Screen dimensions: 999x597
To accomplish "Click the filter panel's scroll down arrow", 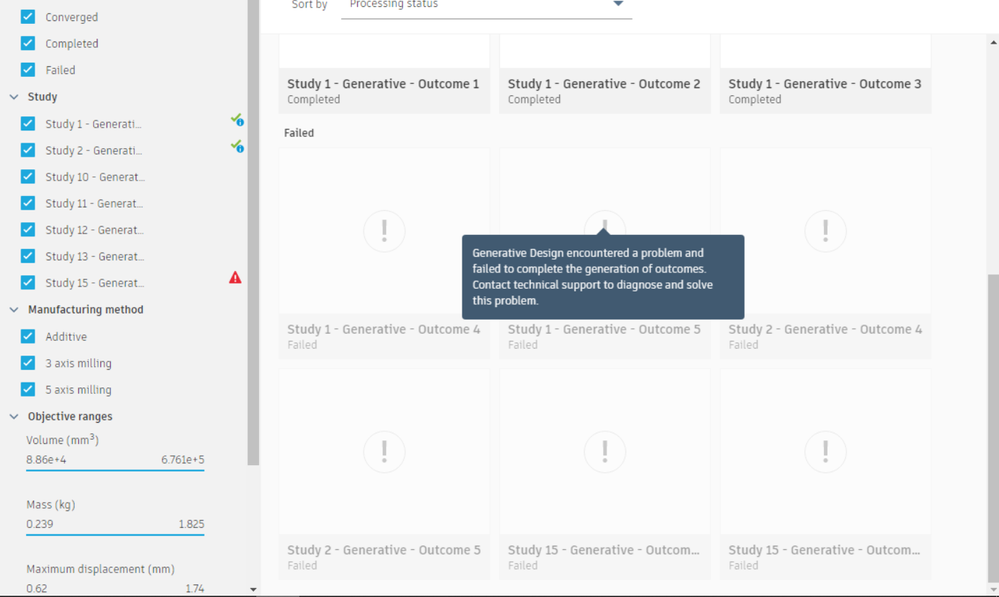I will coord(253,589).
